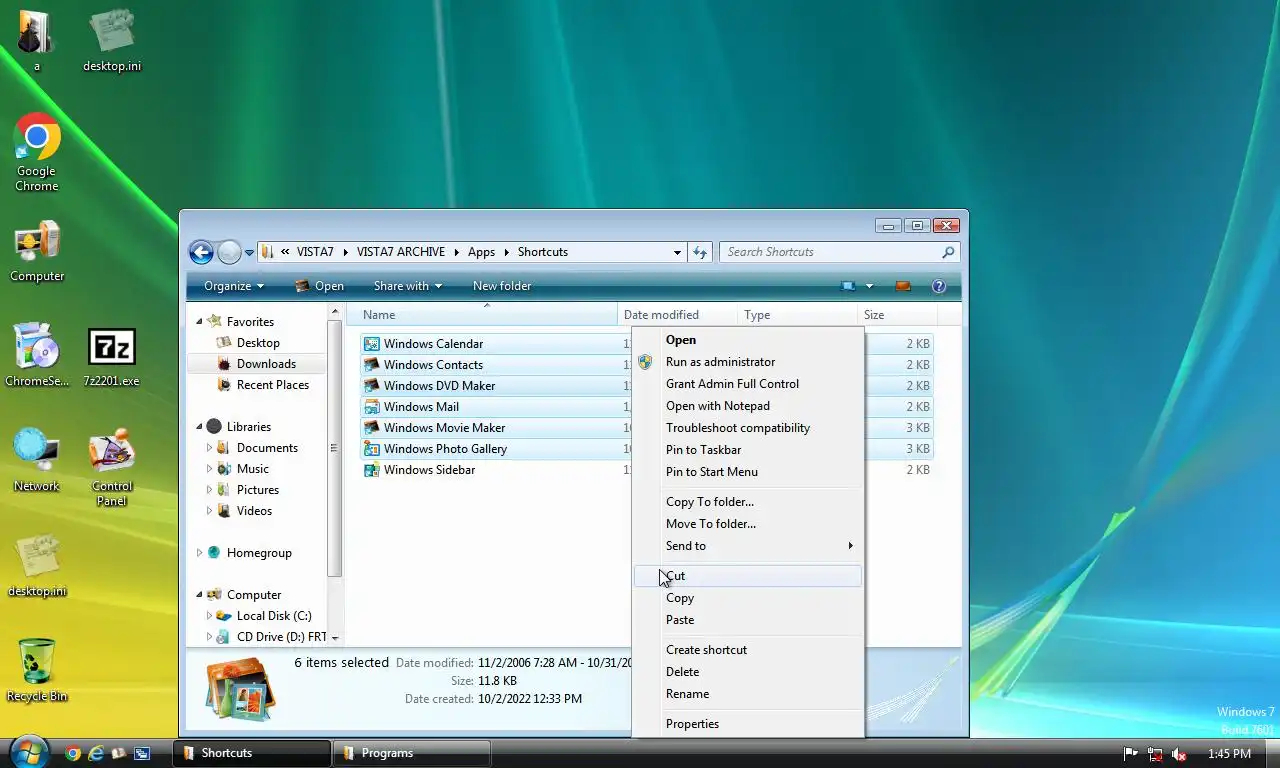Viewport: 1280px width, 768px height.
Task: Select the 7z2201.exe desktop icon
Action: [111, 355]
